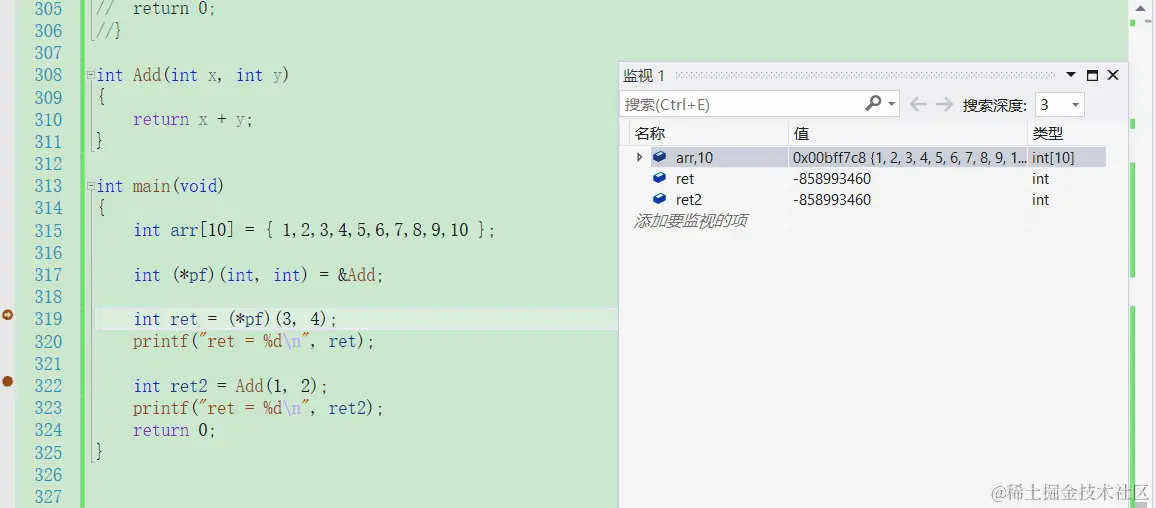Open the Watch 1 window options dropdown
Viewport: 1156px width, 508px height.
pyautogui.click(x=1071, y=75)
